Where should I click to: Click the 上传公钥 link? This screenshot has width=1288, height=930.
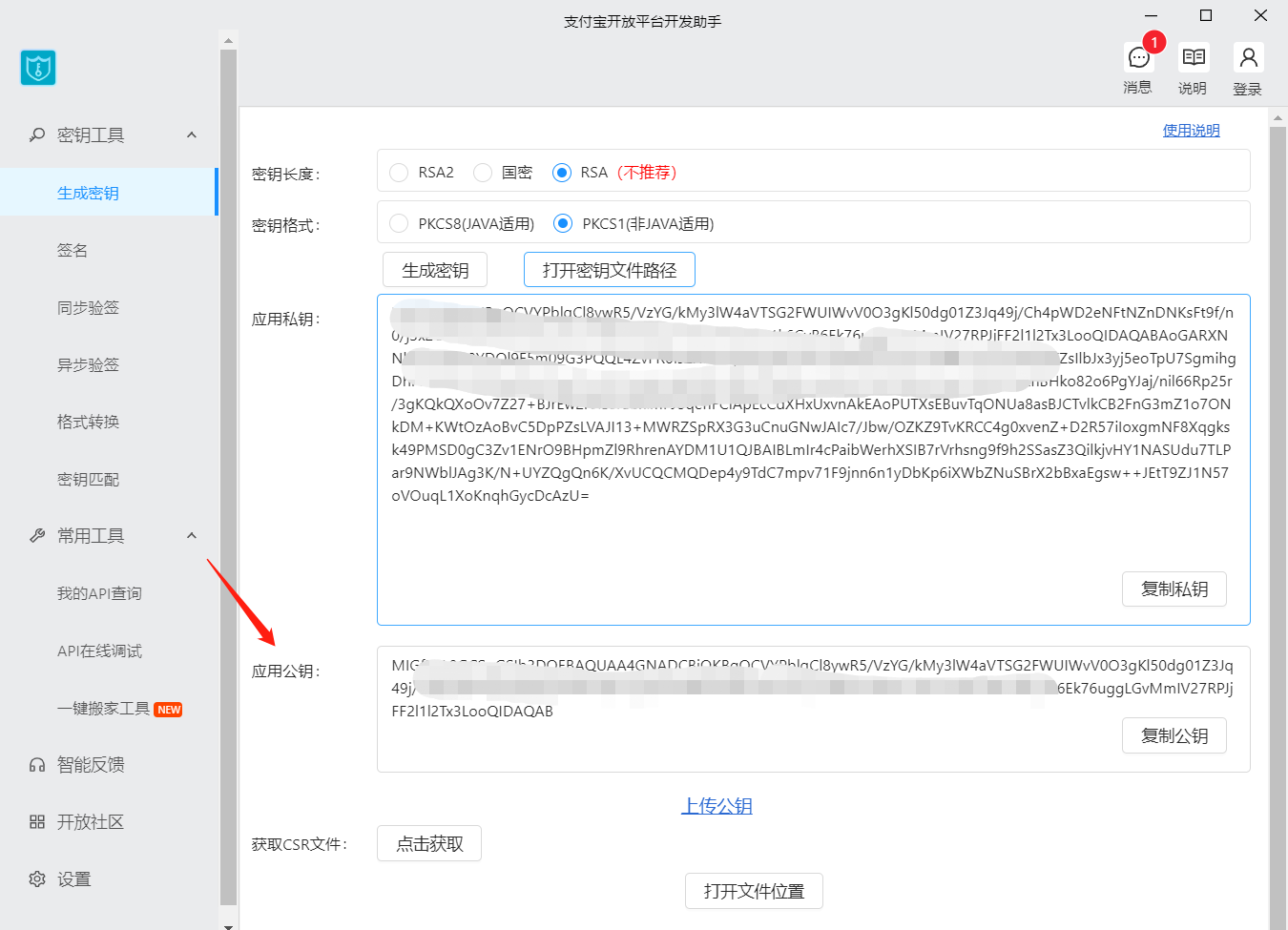tap(717, 806)
